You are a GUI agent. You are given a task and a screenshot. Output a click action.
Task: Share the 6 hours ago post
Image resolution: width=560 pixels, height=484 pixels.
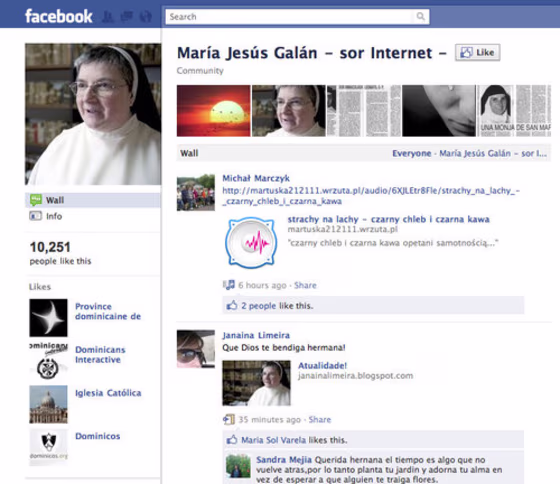(305, 285)
